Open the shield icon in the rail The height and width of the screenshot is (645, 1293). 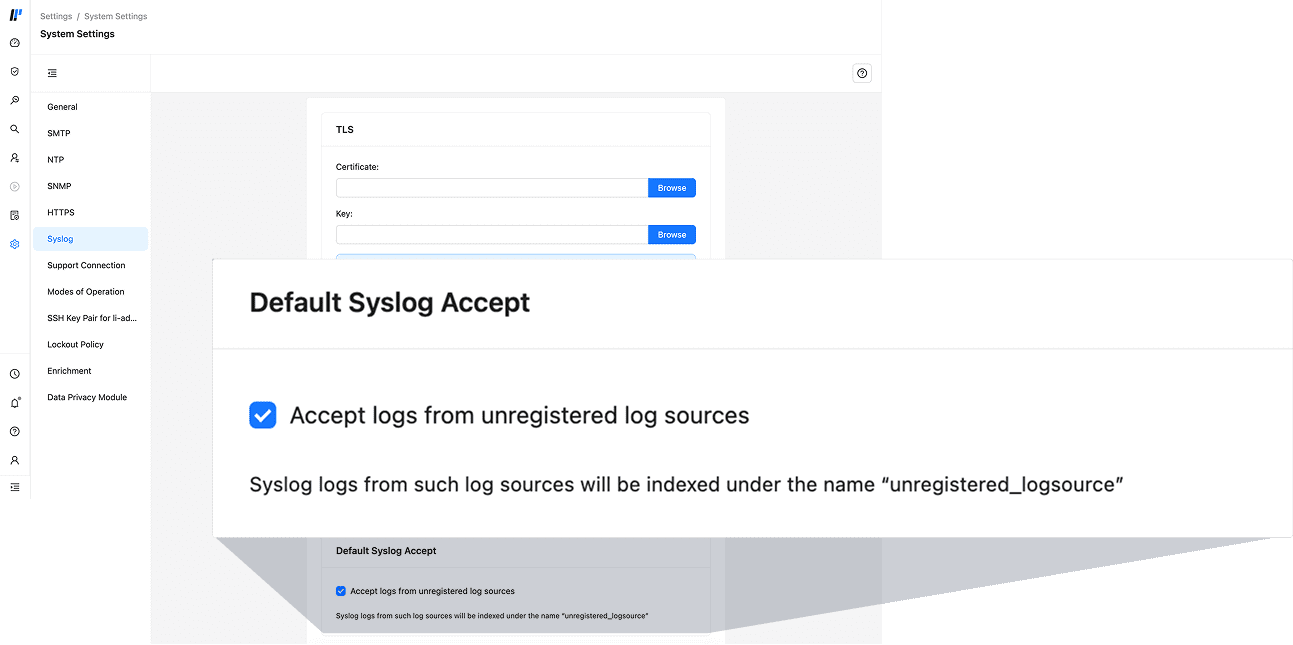tap(14, 72)
